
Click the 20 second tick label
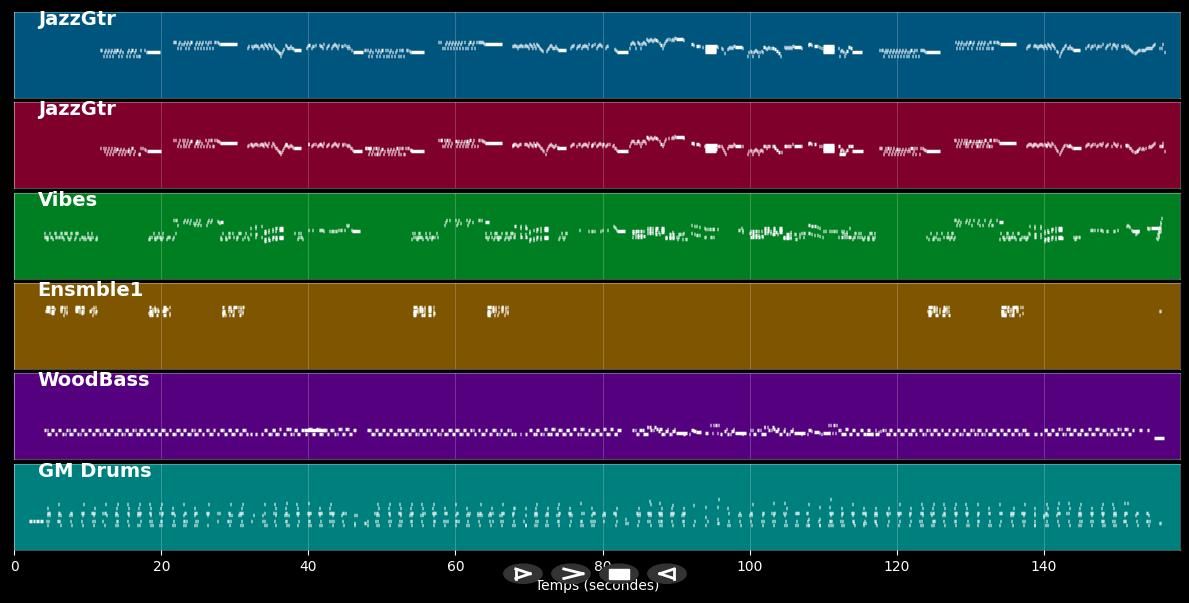point(161,567)
